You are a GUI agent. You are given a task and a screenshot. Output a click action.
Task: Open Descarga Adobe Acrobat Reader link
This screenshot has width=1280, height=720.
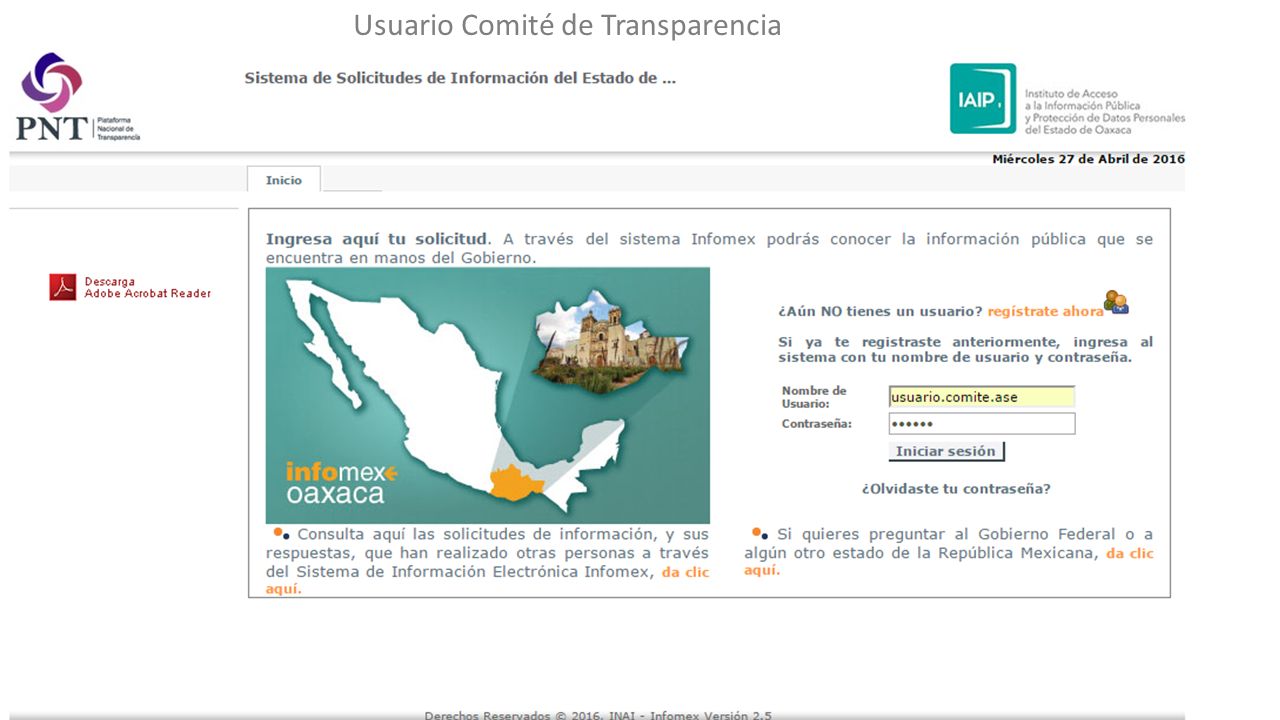click(147, 288)
